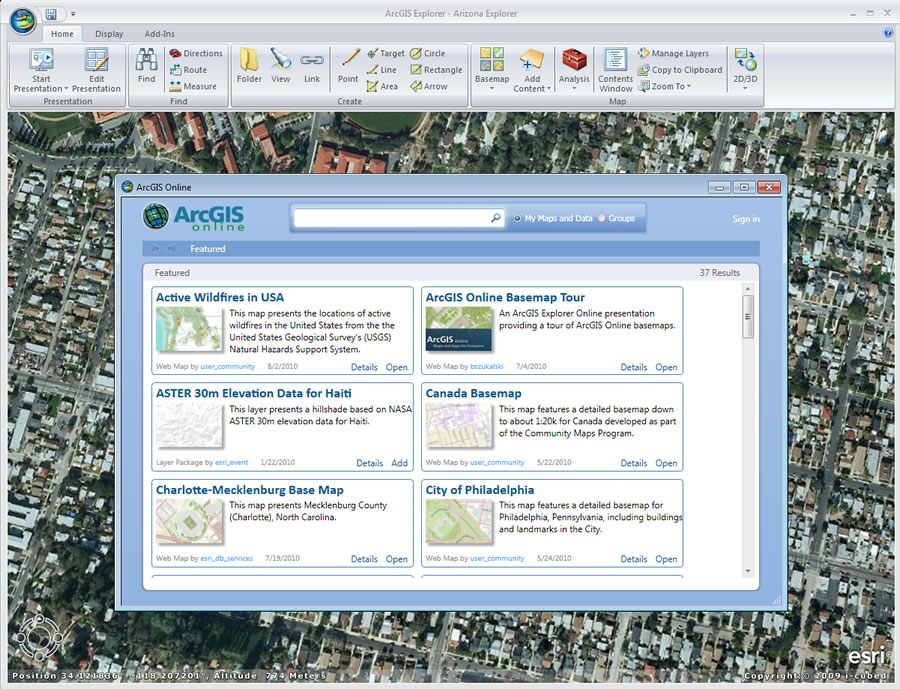Viewport: 900px width, 689px height.
Task: Select the Groups radio button
Action: (x=601, y=218)
